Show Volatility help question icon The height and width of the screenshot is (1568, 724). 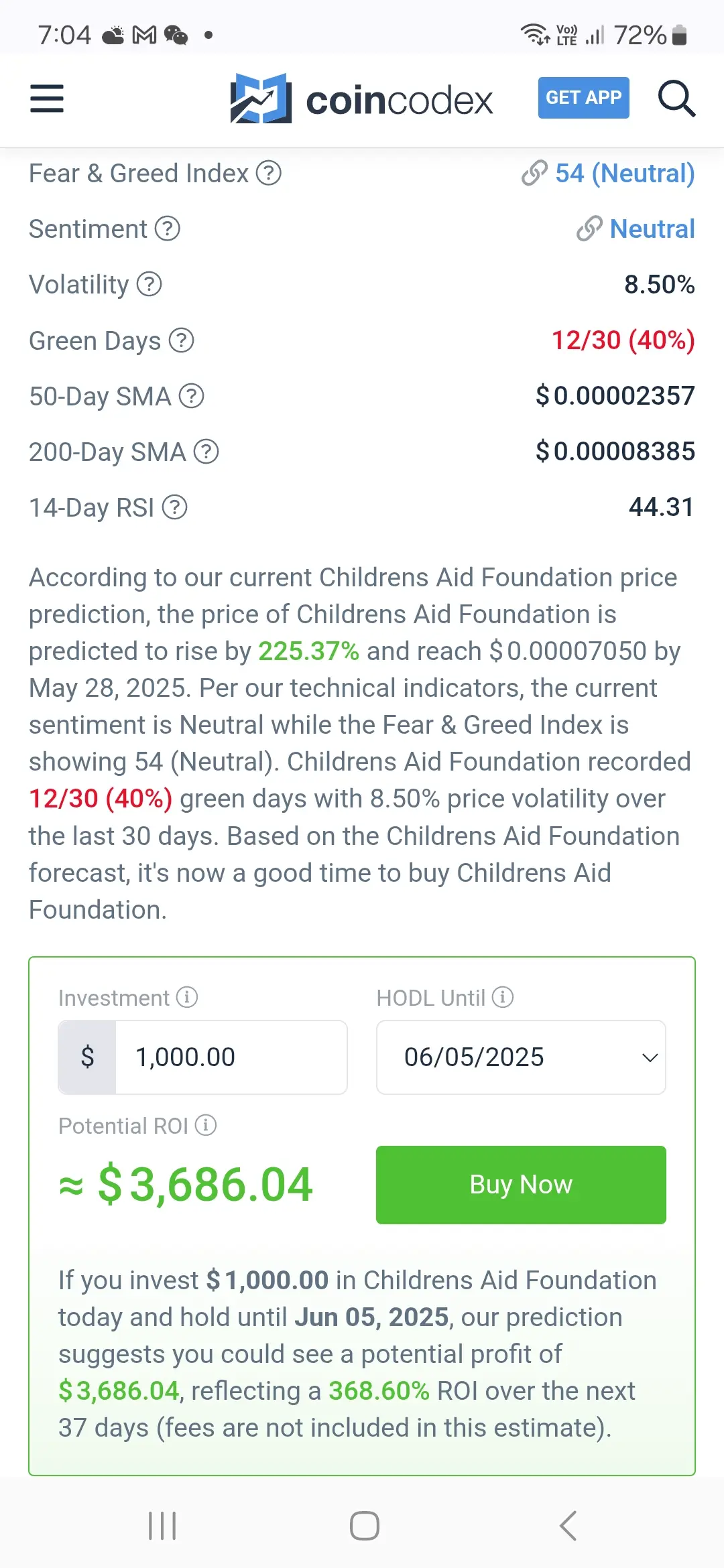149,284
